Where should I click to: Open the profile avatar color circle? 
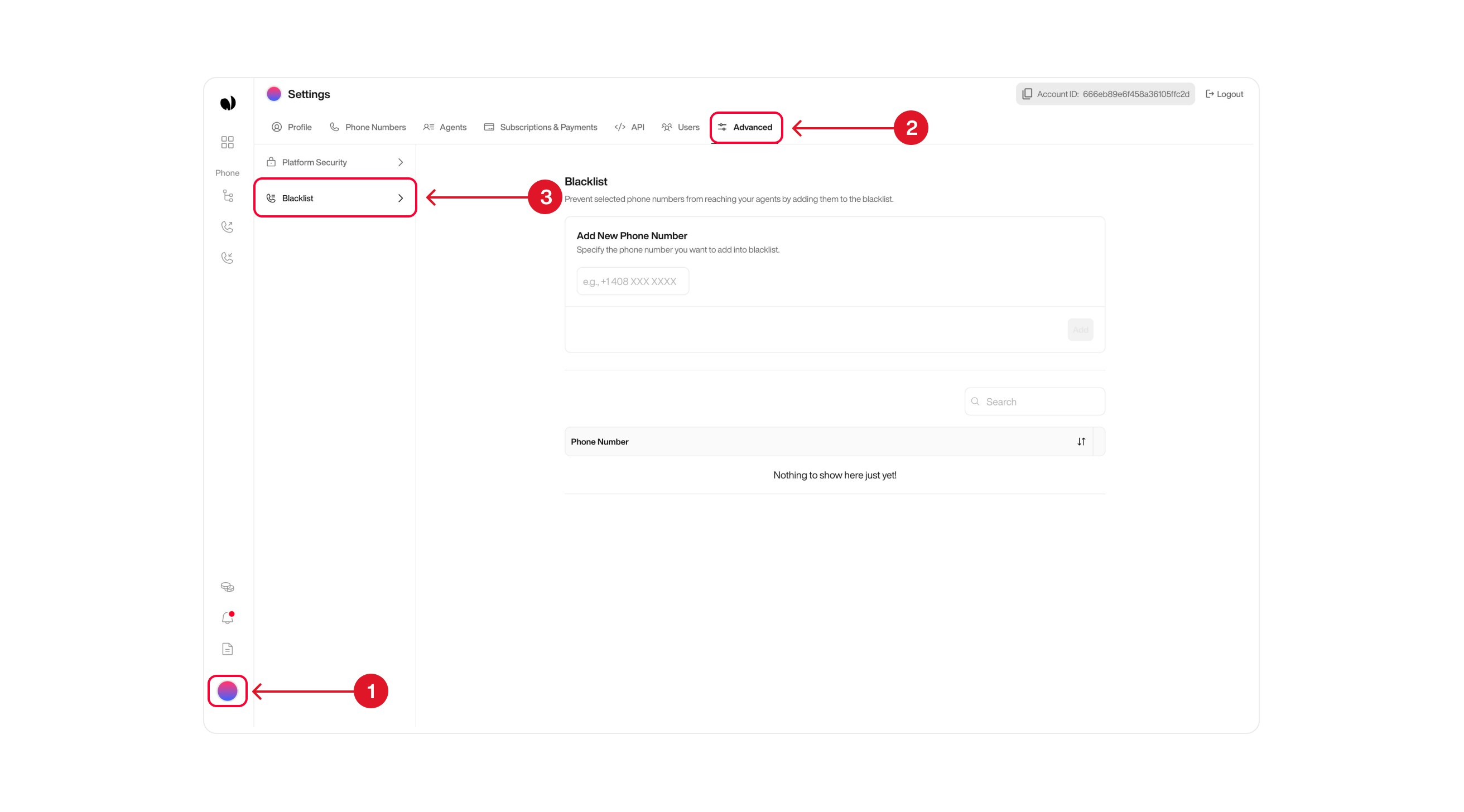[x=227, y=691]
